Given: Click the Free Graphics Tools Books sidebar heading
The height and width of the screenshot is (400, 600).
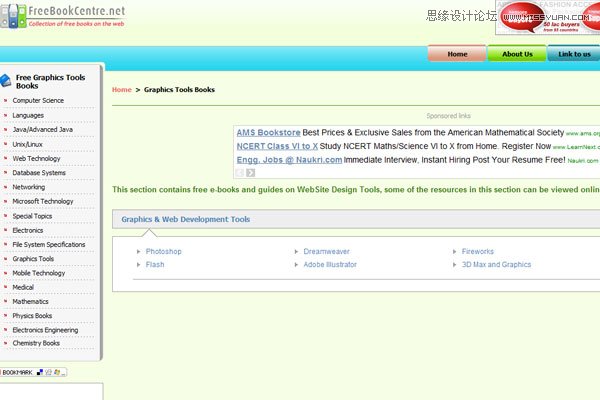Looking at the screenshot, I should point(50,81).
